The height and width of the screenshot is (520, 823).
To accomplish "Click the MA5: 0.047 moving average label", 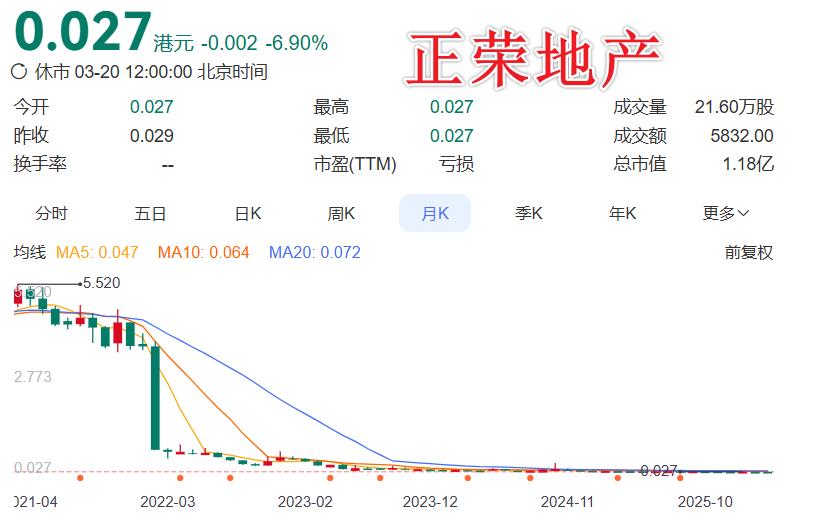I will [97, 252].
